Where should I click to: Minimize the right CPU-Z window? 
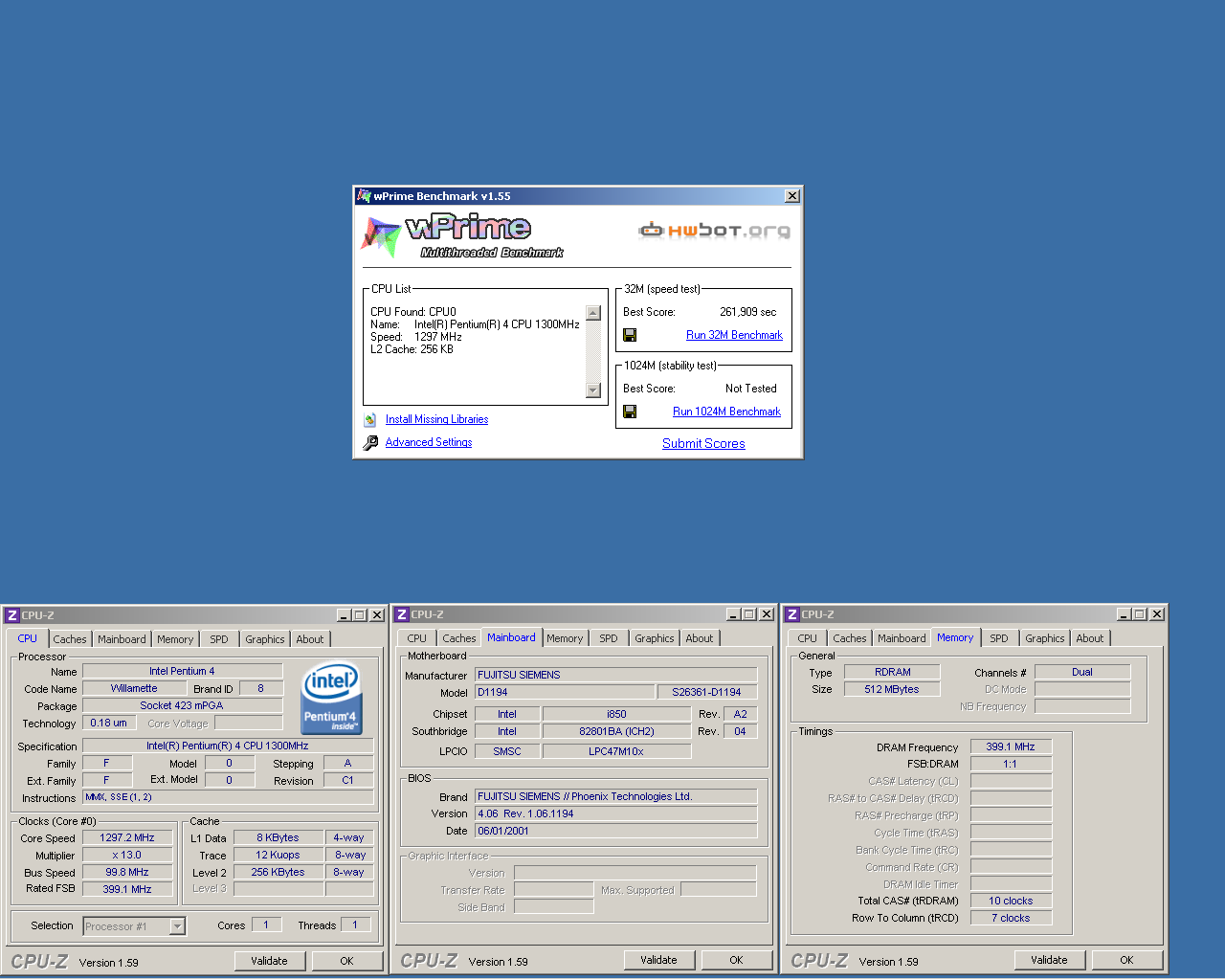pyautogui.click(x=1124, y=614)
